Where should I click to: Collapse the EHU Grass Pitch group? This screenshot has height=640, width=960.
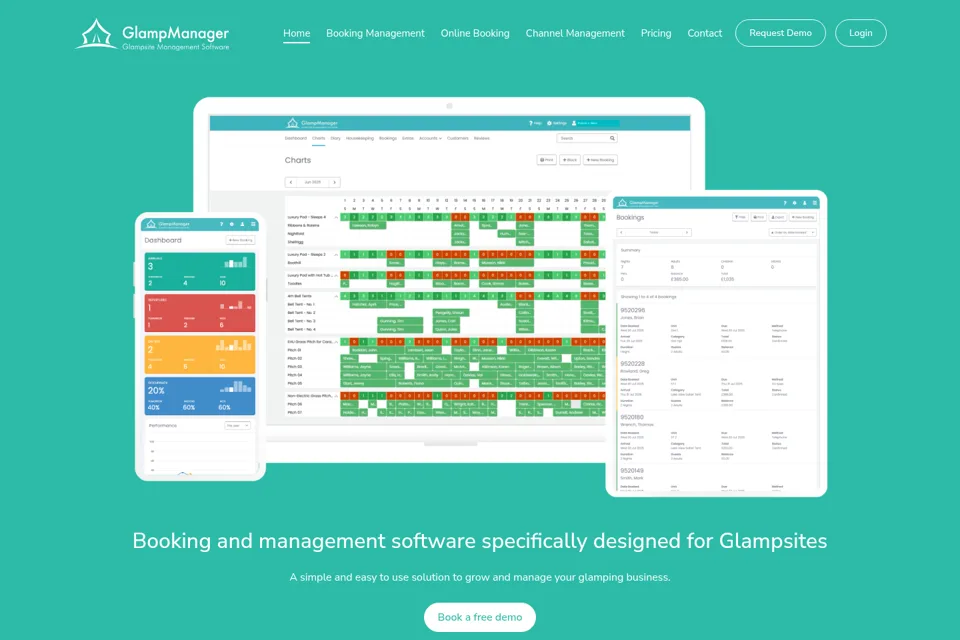tap(336, 342)
